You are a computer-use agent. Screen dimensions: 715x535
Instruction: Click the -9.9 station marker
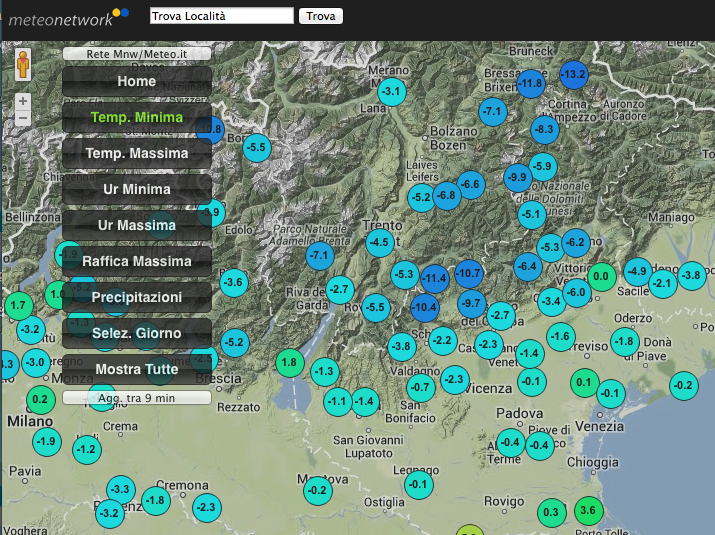518,178
